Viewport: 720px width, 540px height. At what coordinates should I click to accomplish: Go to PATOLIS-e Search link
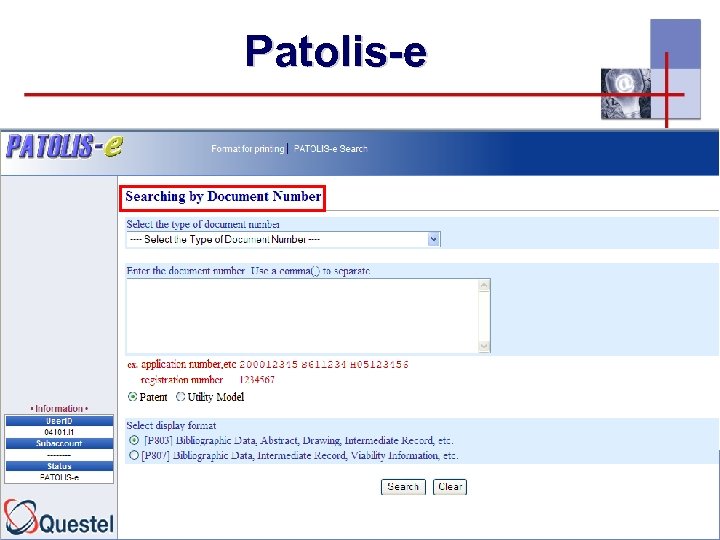(331, 149)
